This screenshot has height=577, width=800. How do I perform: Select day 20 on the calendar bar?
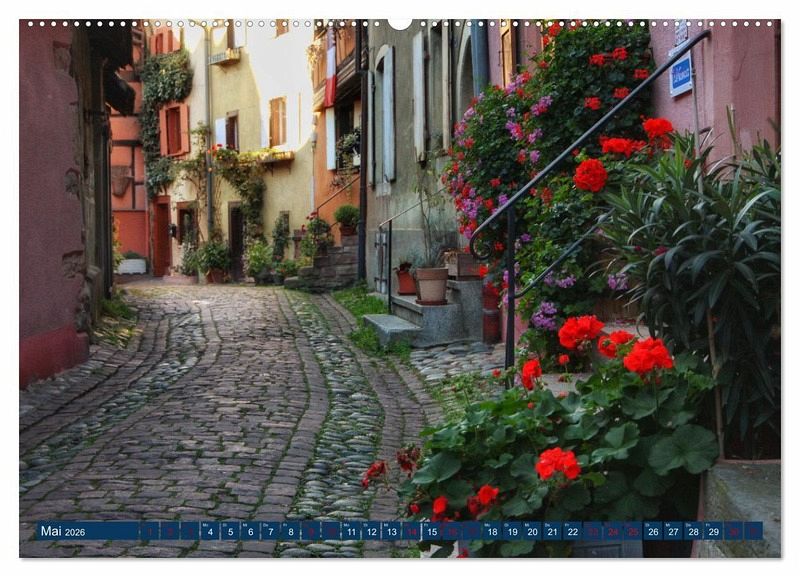(532, 532)
